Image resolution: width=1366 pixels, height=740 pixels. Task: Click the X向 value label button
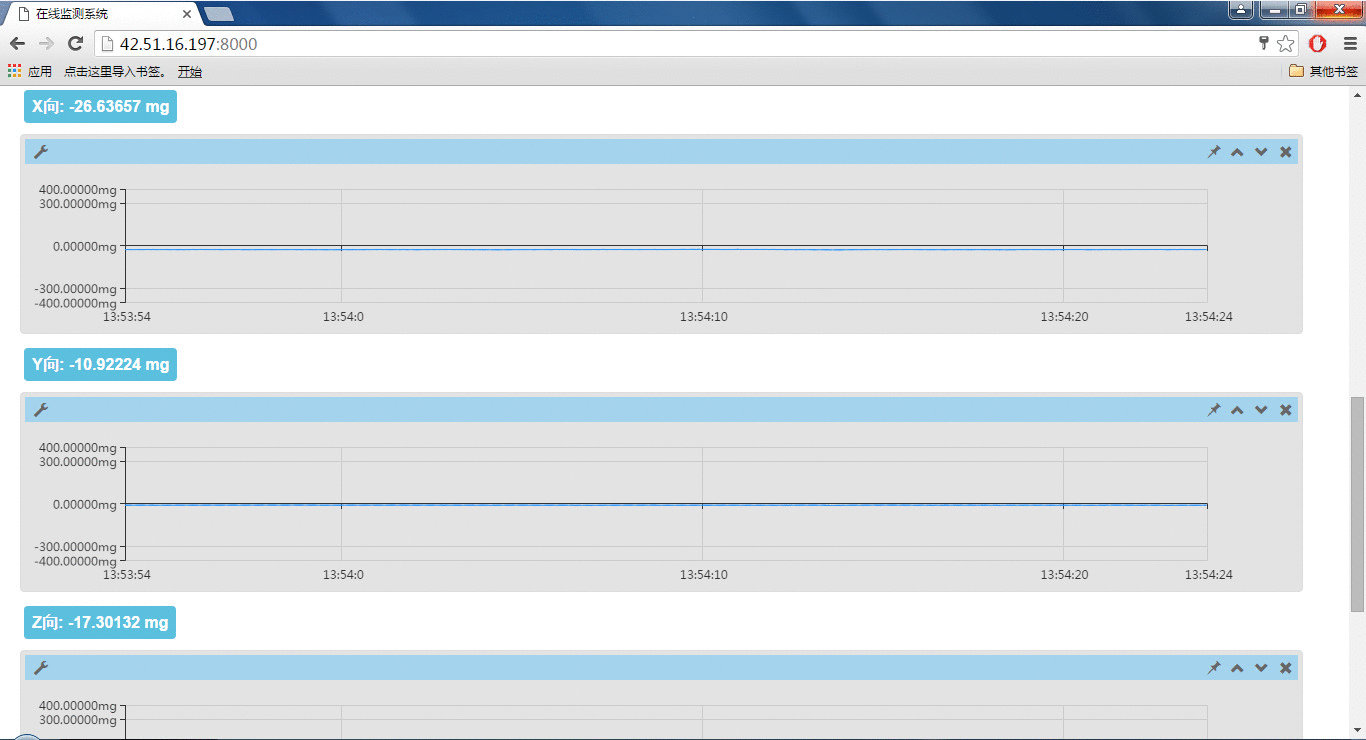coord(100,107)
